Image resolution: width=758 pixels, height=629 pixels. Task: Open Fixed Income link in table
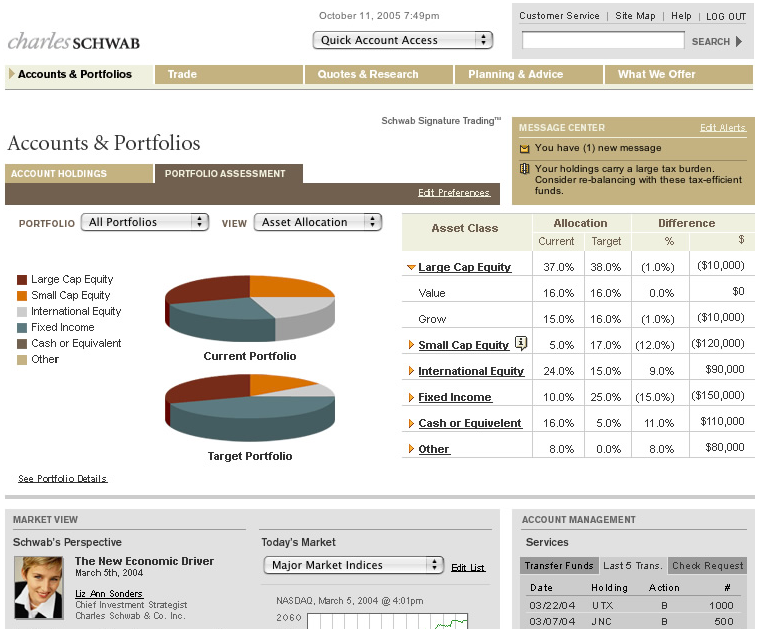[x=455, y=397]
